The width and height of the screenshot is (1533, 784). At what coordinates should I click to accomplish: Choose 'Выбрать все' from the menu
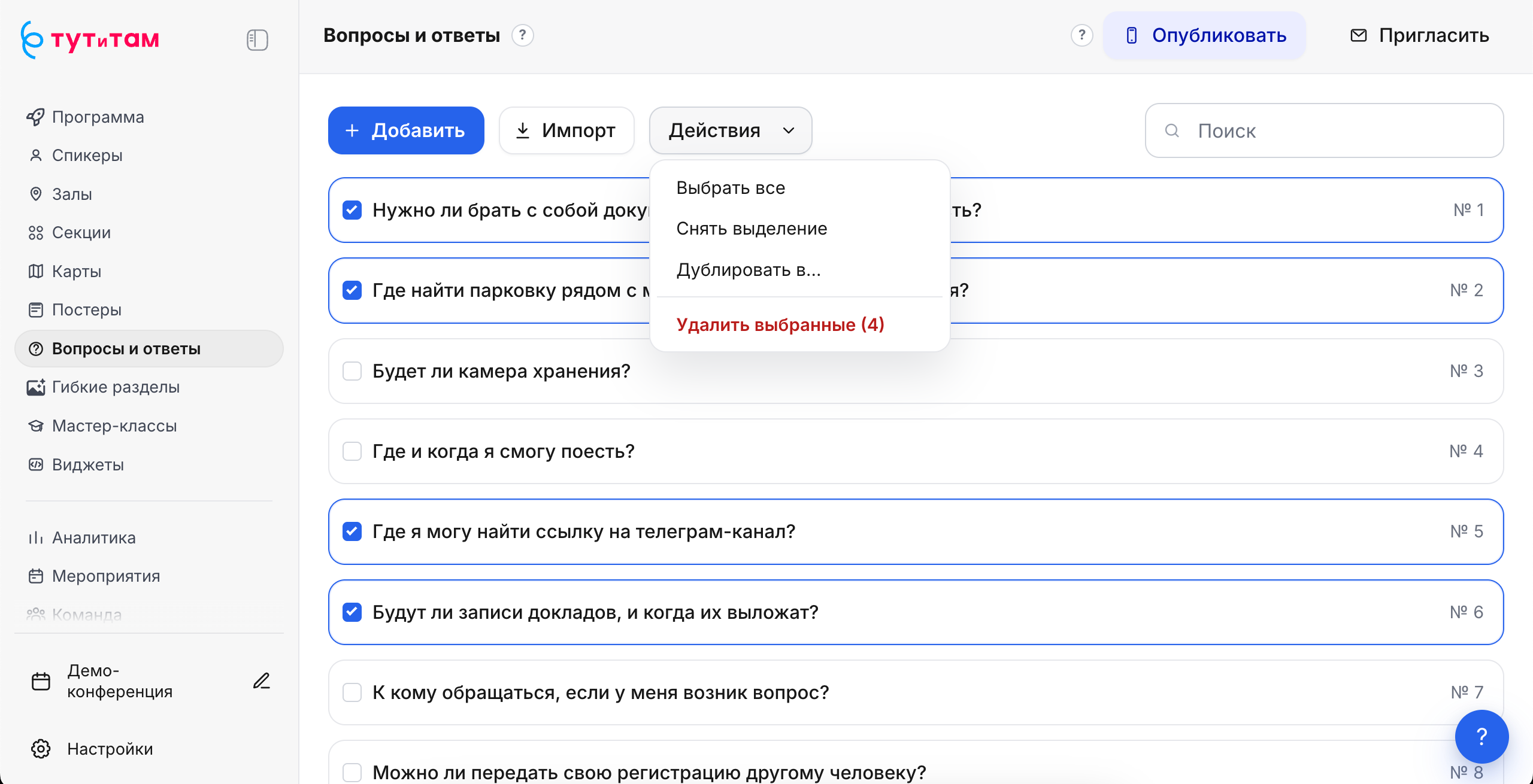point(799,188)
